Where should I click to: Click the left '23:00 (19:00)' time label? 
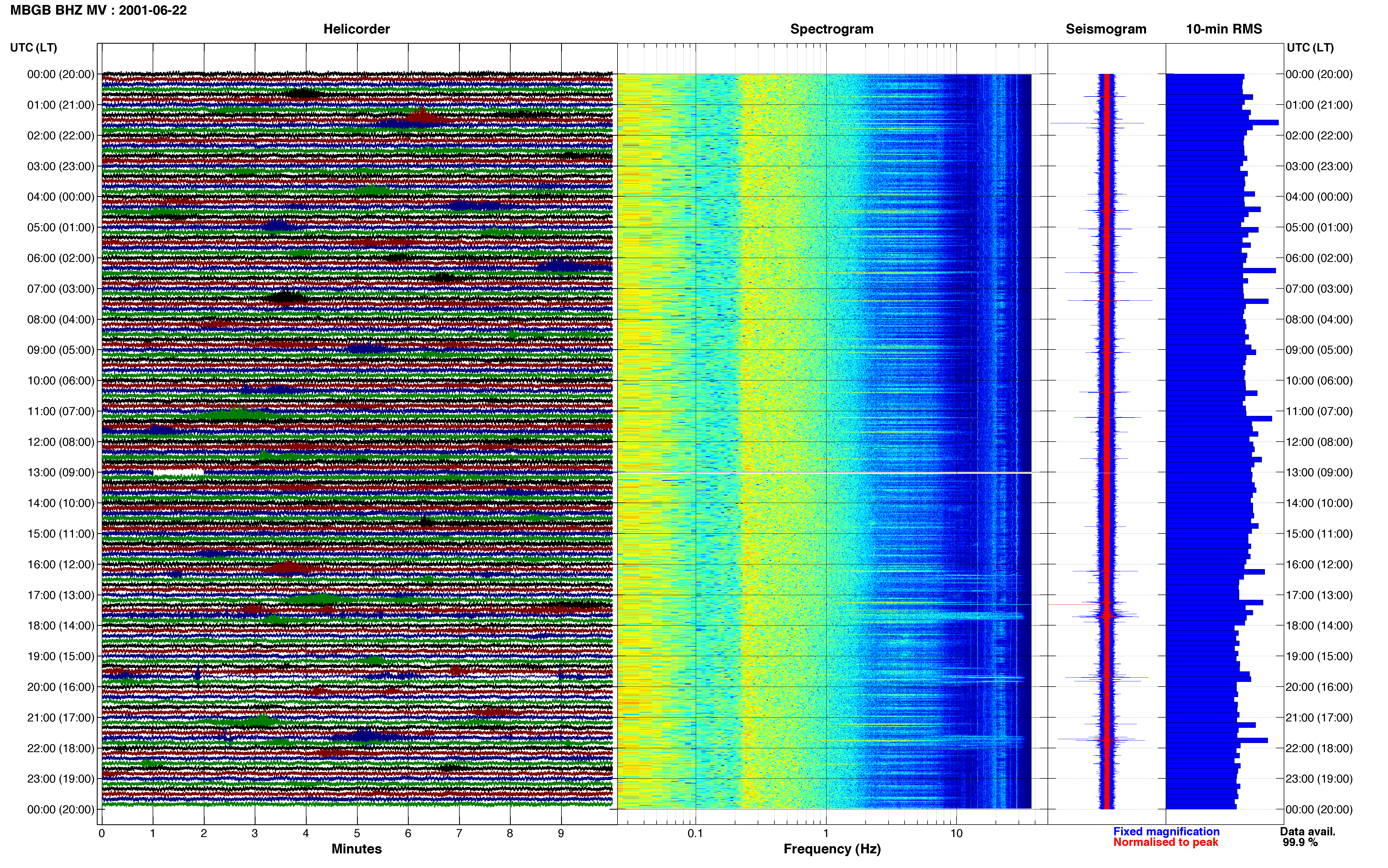pos(61,778)
